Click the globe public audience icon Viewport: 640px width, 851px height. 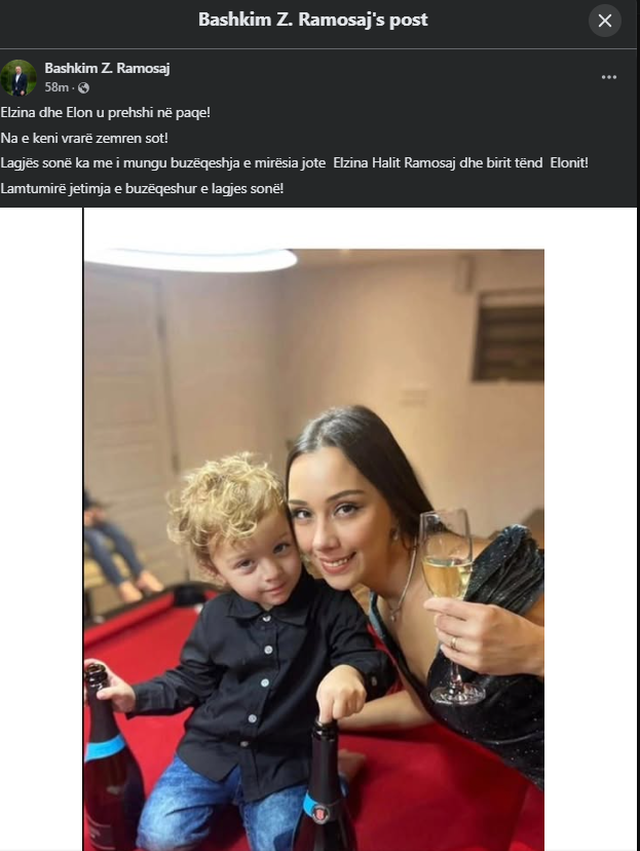83,87
